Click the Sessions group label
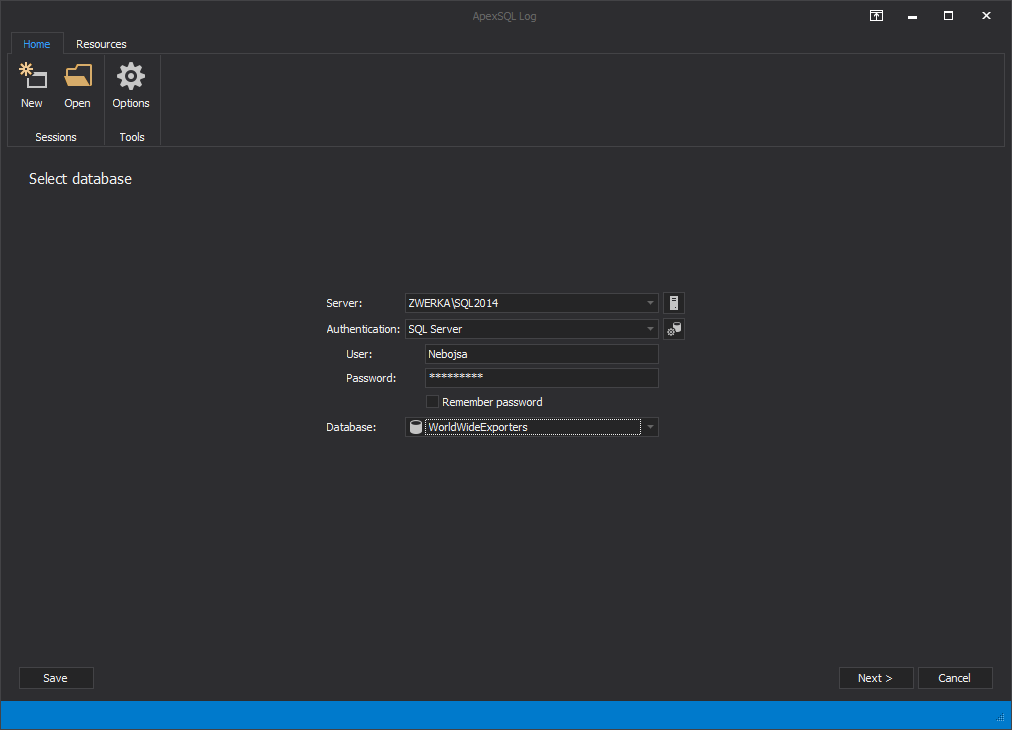Viewport: 1012px width, 730px height. 56,137
